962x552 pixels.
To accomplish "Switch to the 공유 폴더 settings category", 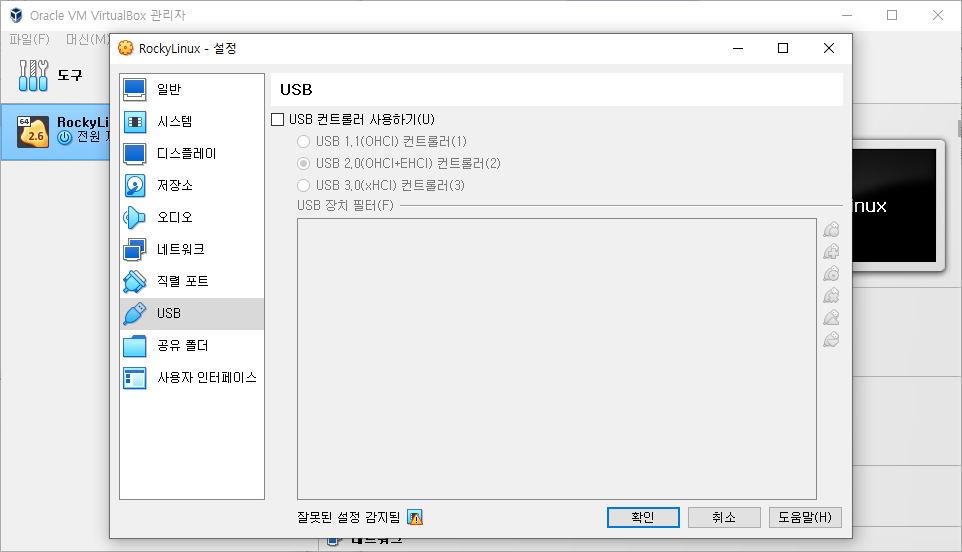I will (x=192, y=345).
